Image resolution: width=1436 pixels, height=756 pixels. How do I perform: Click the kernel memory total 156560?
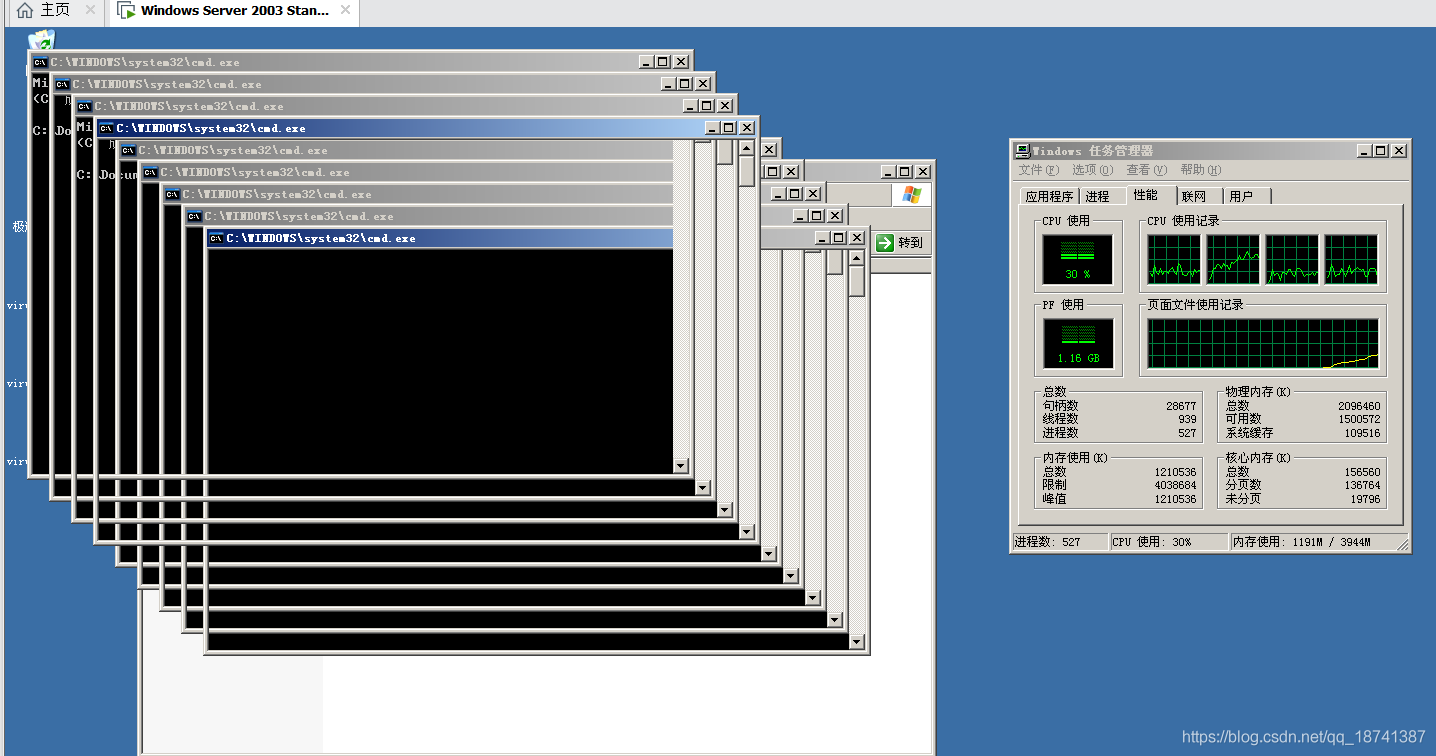[x=1362, y=472]
